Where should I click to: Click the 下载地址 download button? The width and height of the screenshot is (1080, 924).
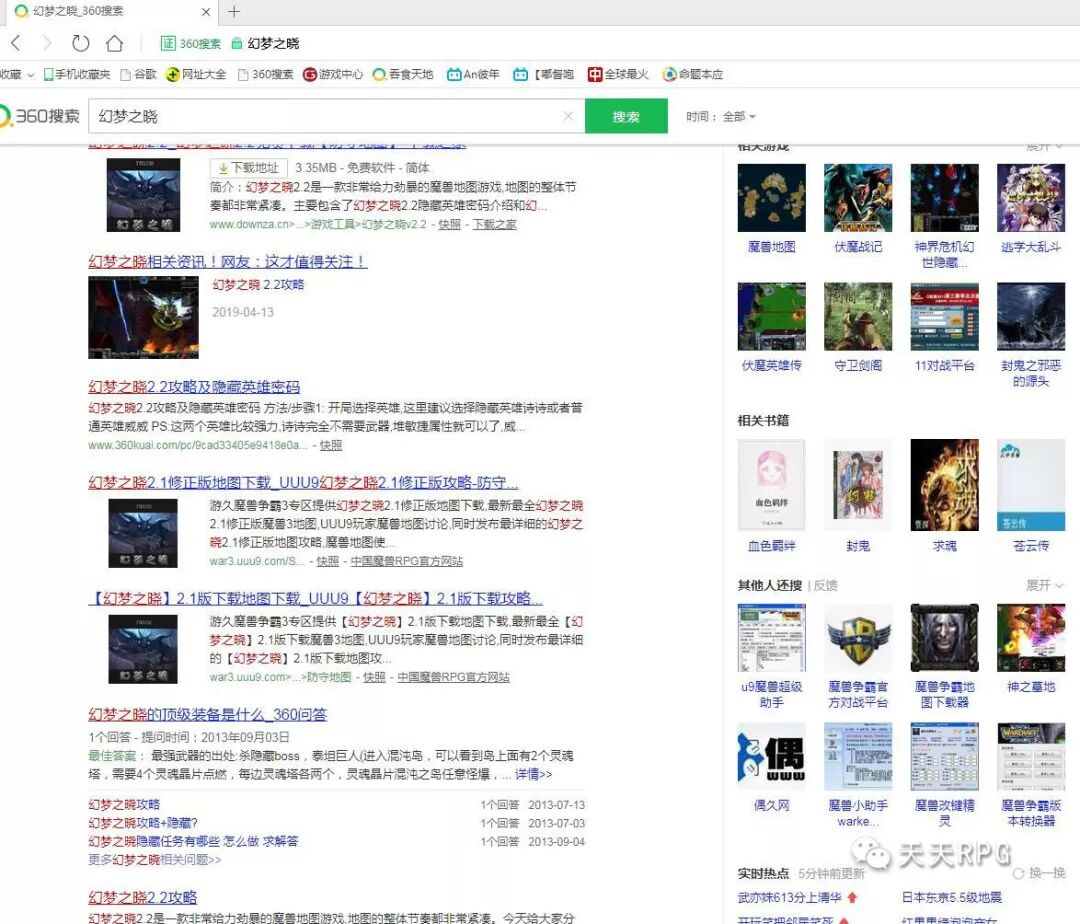[249, 167]
